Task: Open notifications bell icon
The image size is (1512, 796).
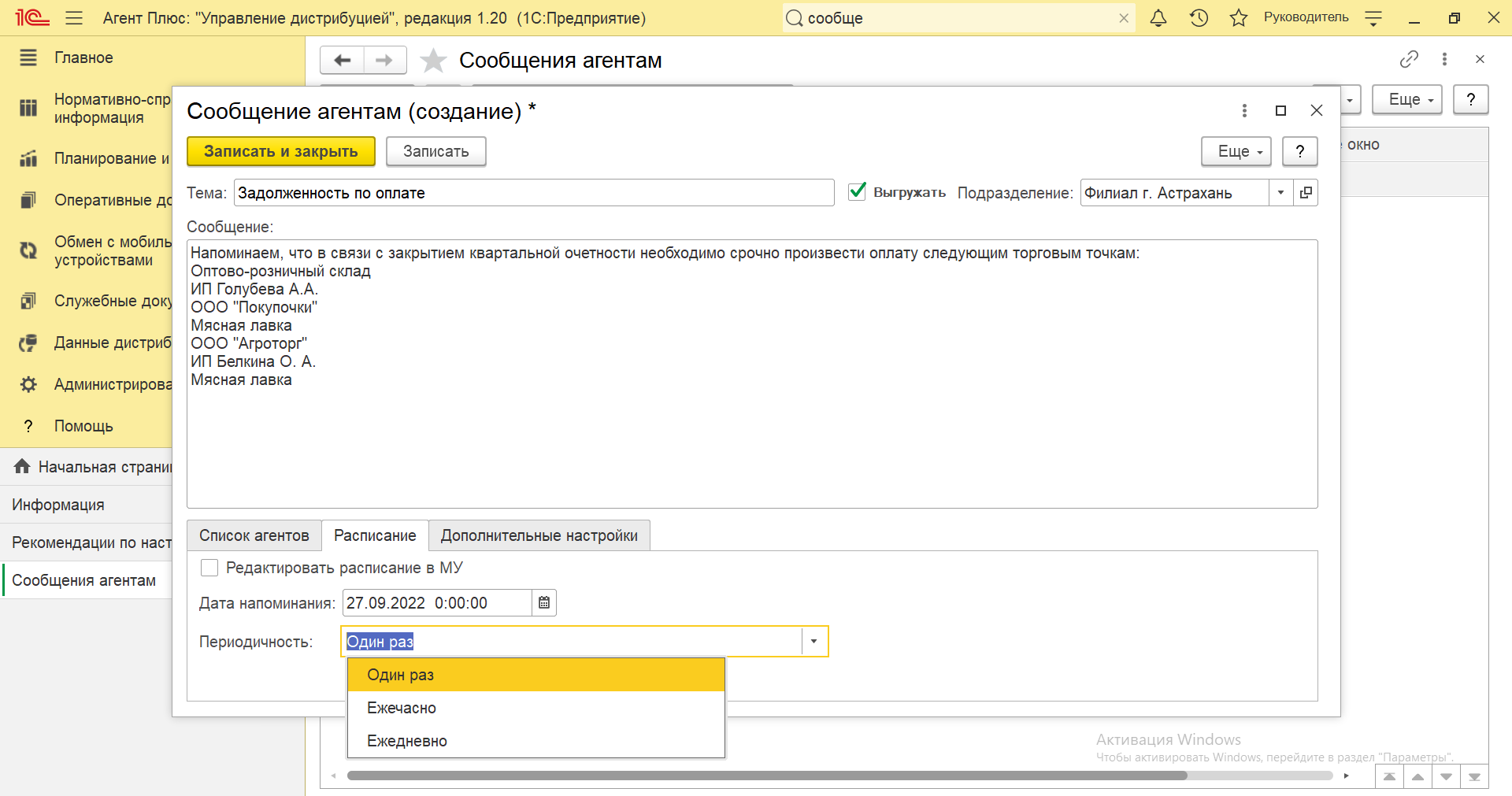Action: tap(1158, 18)
